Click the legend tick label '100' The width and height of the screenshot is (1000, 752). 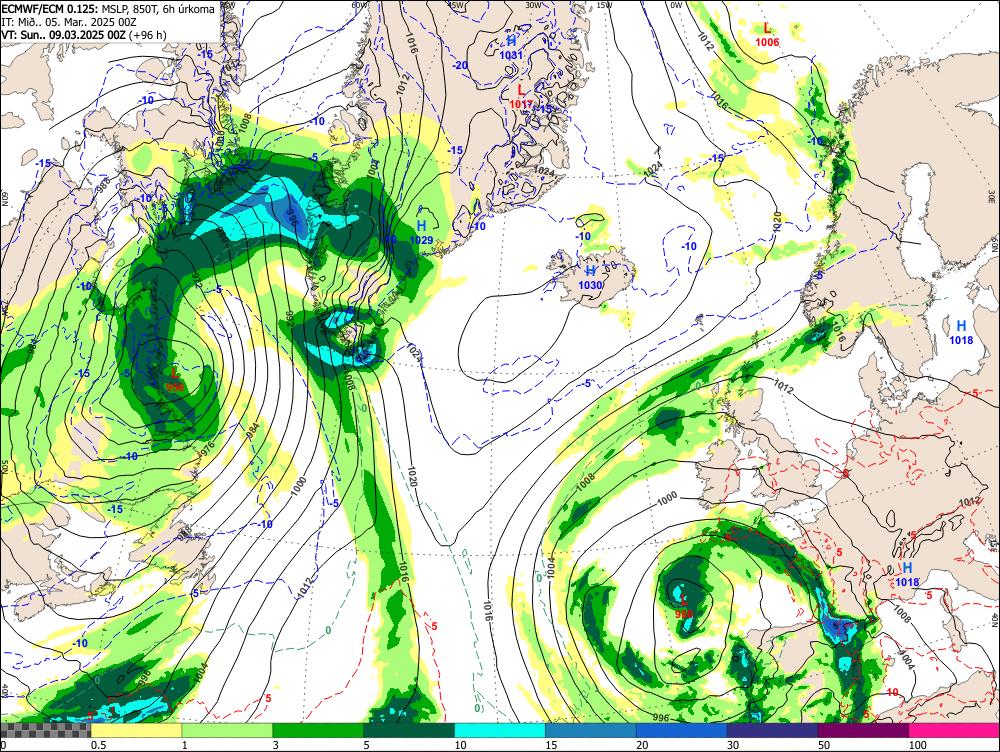pyautogui.click(x=918, y=745)
